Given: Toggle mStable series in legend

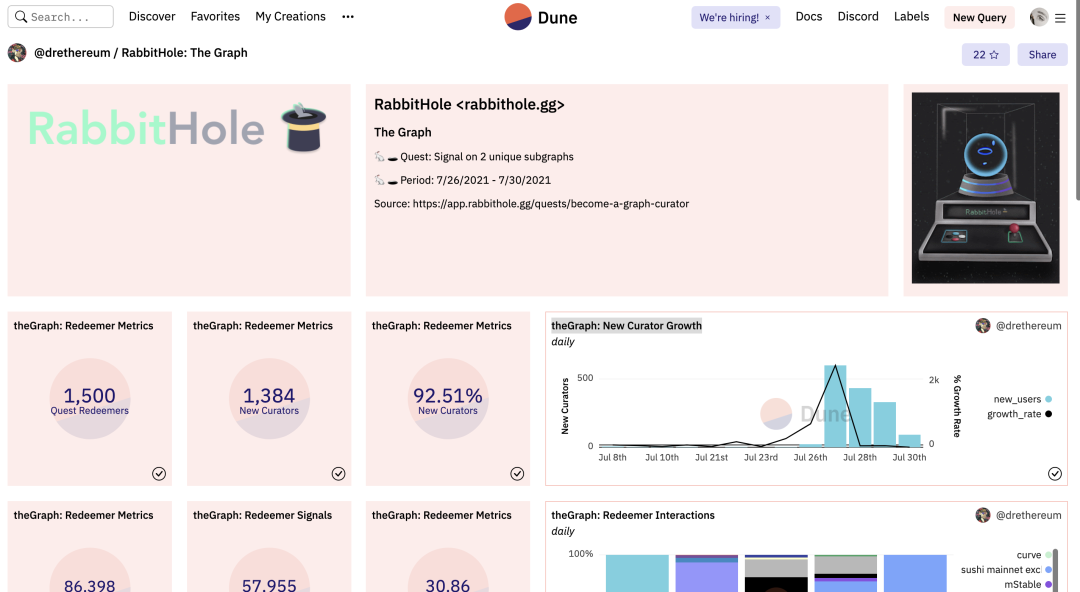Looking at the screenshot, I should coord(1028,584).
